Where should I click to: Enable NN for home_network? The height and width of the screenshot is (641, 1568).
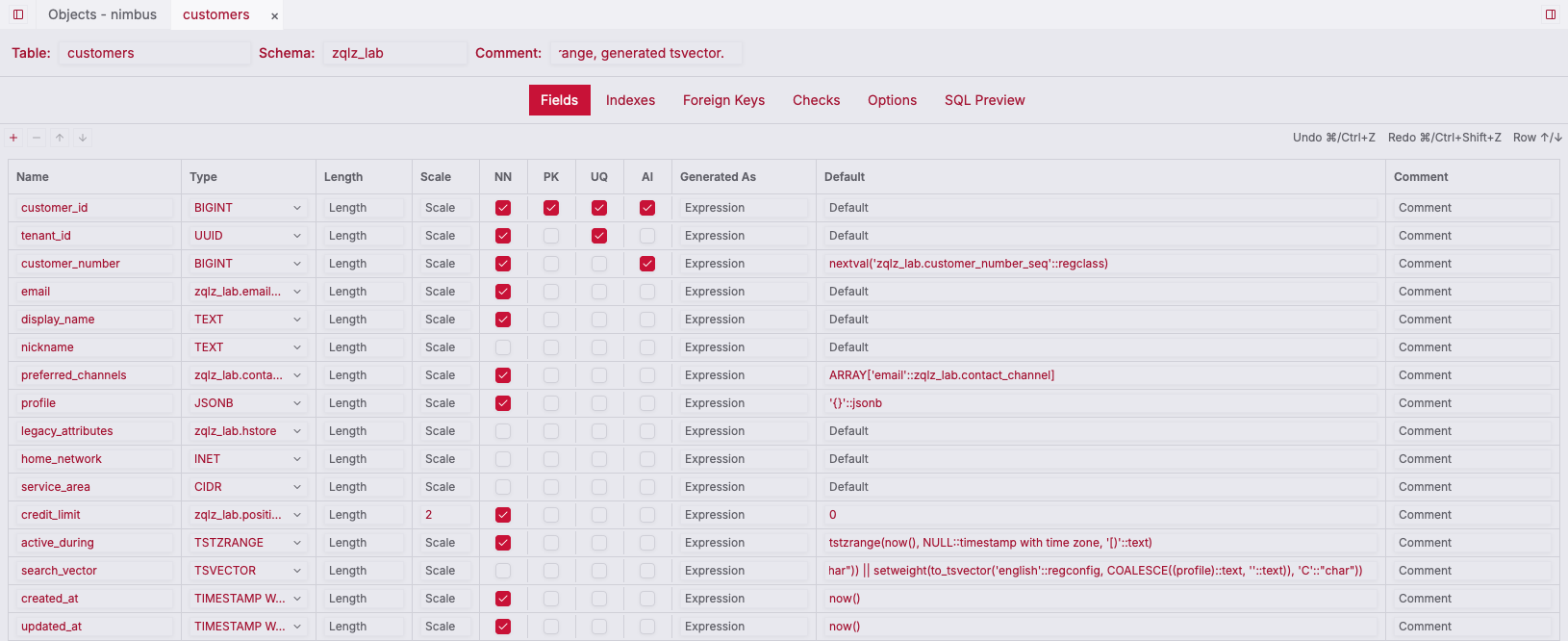(503, 459)
